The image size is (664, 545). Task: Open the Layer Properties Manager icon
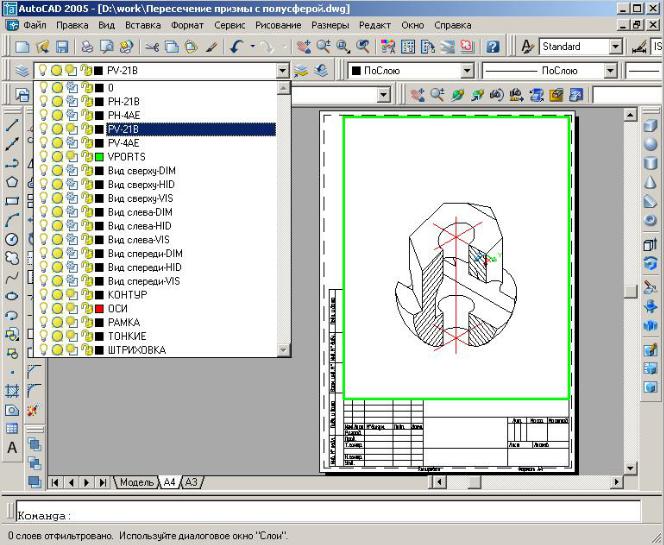coord(22,71)
